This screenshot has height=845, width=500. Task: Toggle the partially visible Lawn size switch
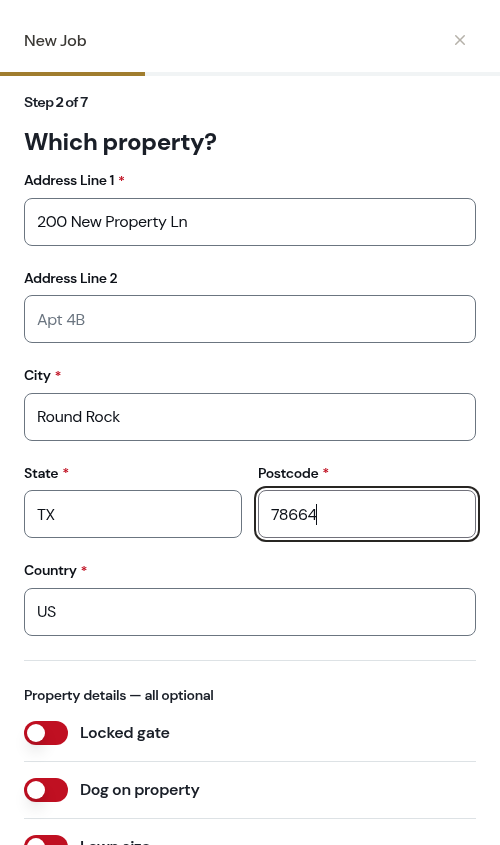point(46,841)
